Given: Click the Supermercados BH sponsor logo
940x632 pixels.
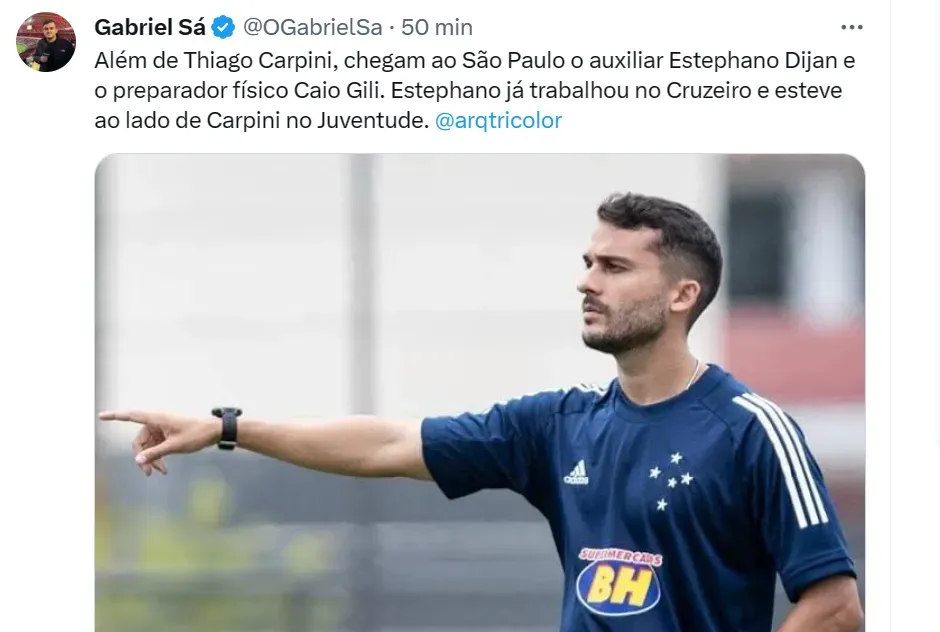Looking at the screenshot, I should 619,581.
